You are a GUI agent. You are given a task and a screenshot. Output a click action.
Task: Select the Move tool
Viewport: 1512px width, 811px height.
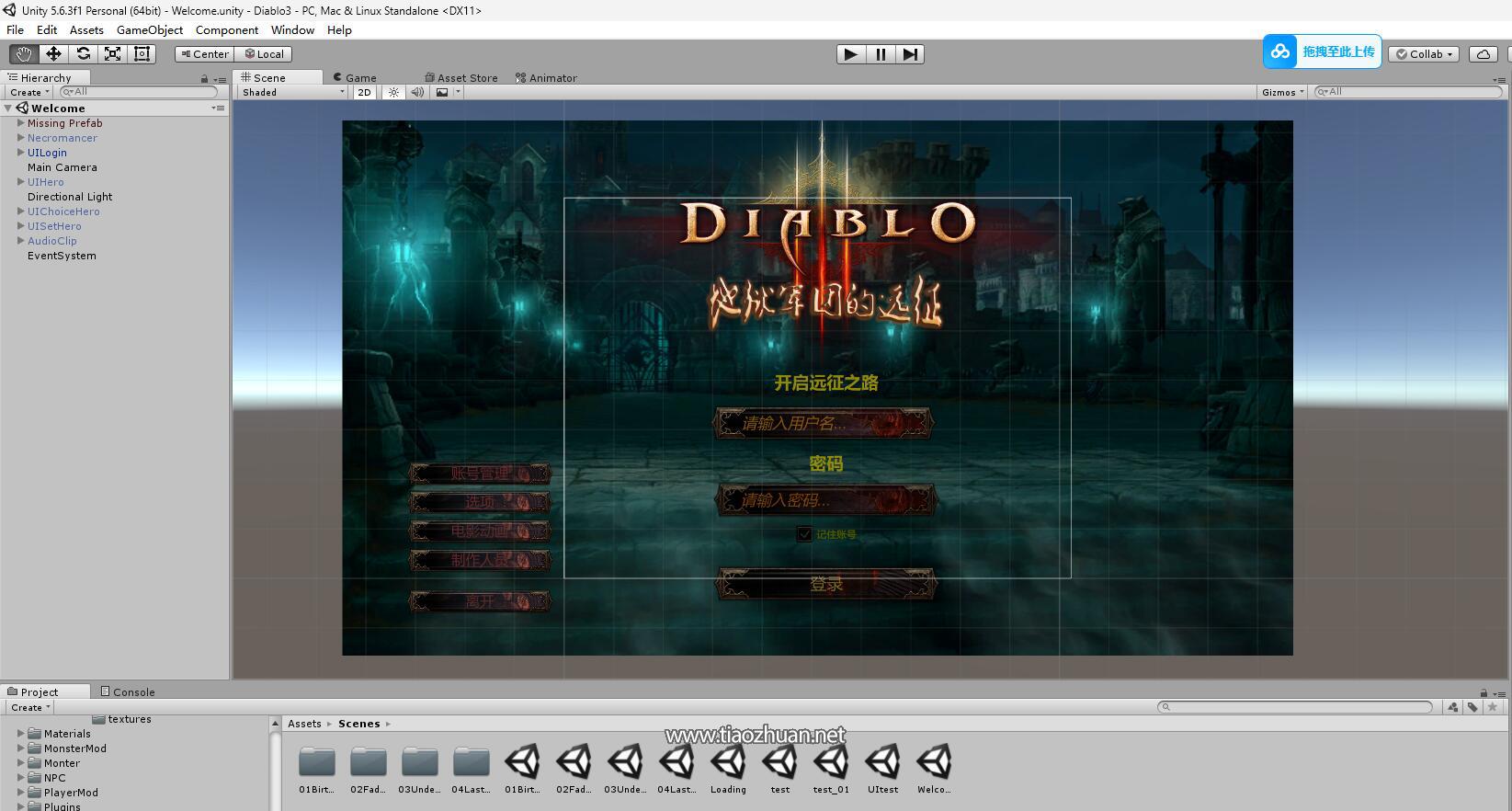(53, 54)
